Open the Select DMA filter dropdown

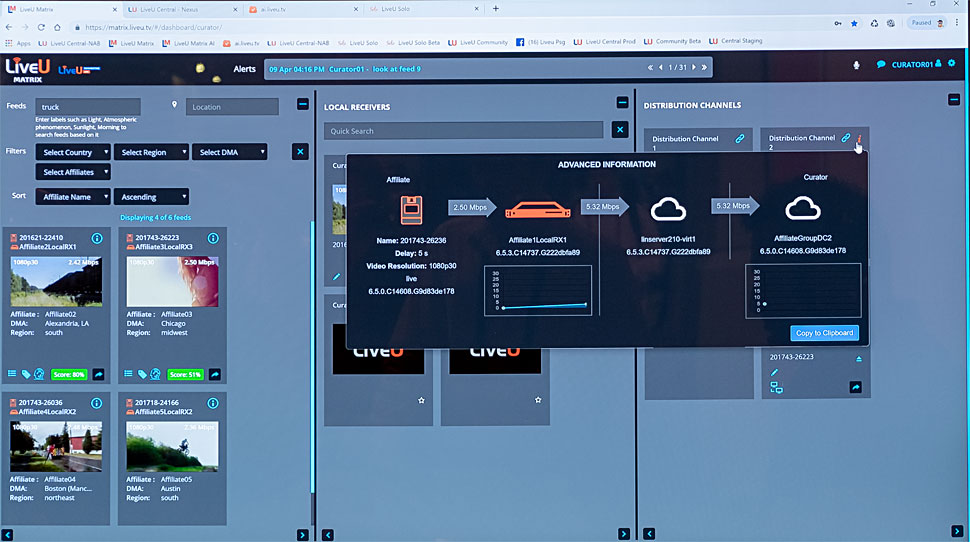tap(231, 152)
